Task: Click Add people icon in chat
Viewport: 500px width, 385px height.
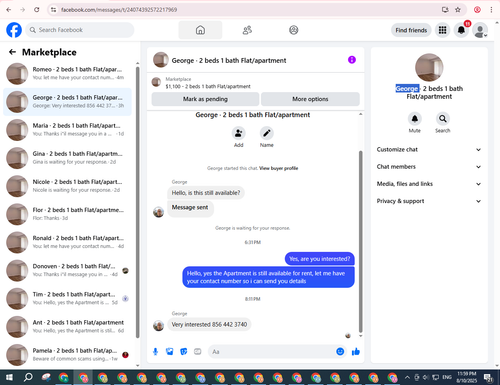Action: [238, 133]
